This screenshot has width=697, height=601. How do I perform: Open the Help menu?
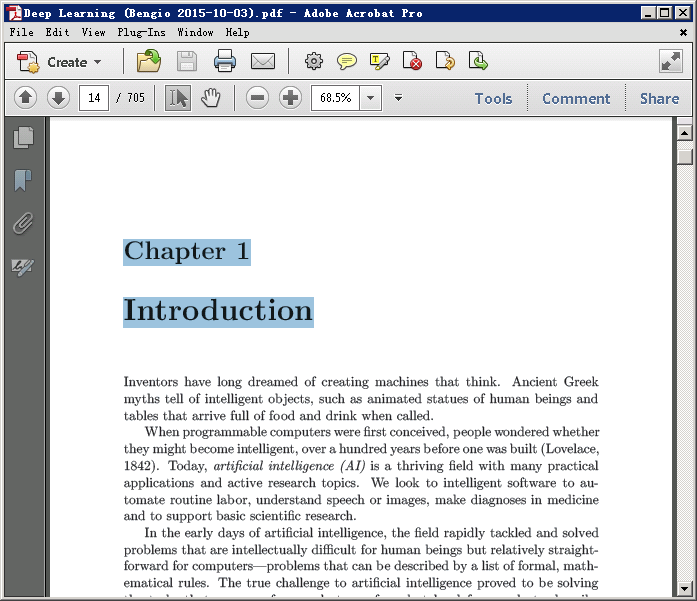237,32
